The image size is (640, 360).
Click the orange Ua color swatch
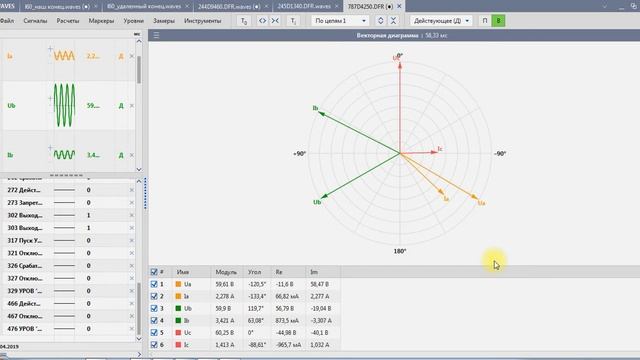coord(178,284)
